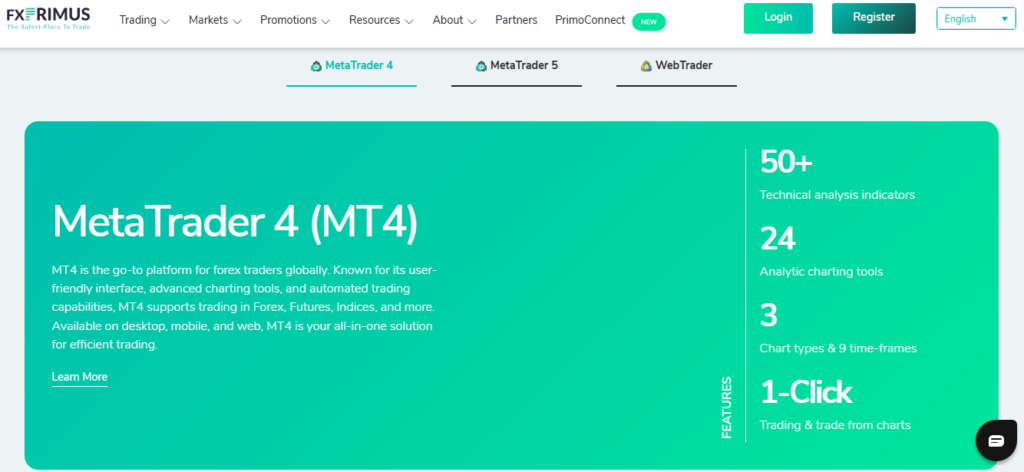Click the MetaTrader 4 (MT4) heading
Image resolution: width=1024 pixels, height=472 pixels.
click(235, 223)
